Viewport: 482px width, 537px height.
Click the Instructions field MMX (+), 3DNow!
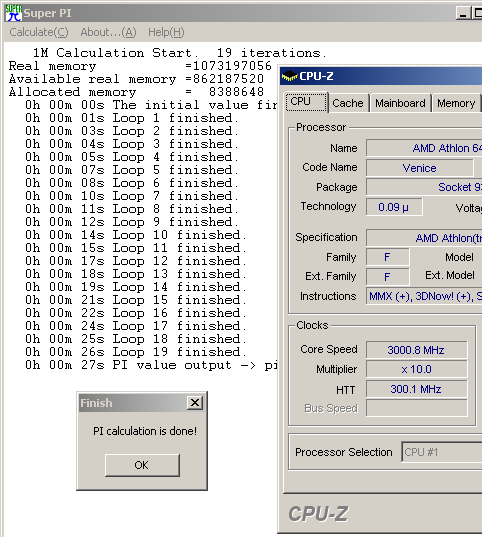point(424,296)
